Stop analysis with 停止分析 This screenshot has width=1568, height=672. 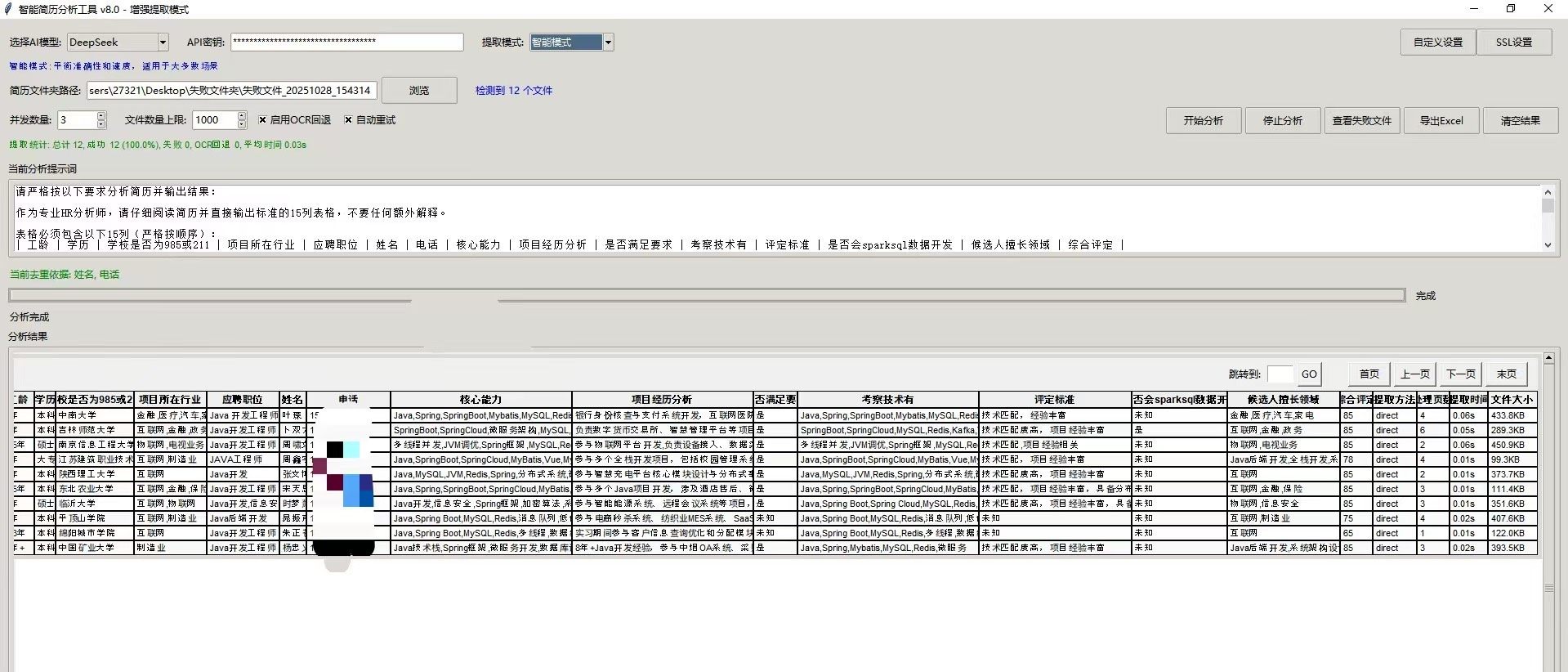click(1283, 121)
